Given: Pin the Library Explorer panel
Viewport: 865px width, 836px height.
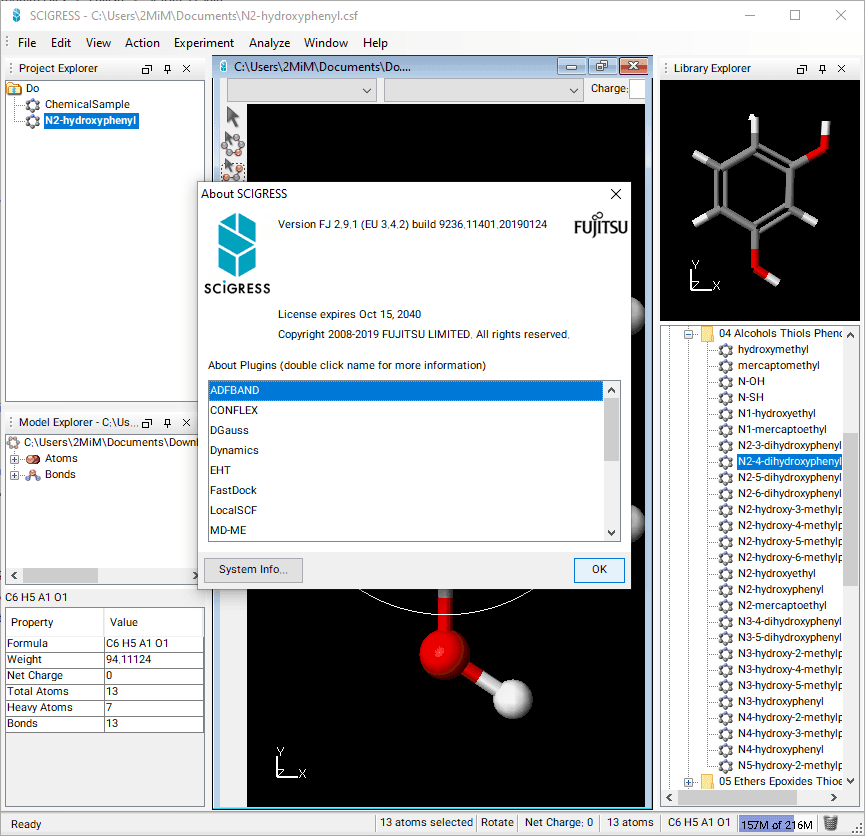Looking at the screenshot, I should pos(822,69).
